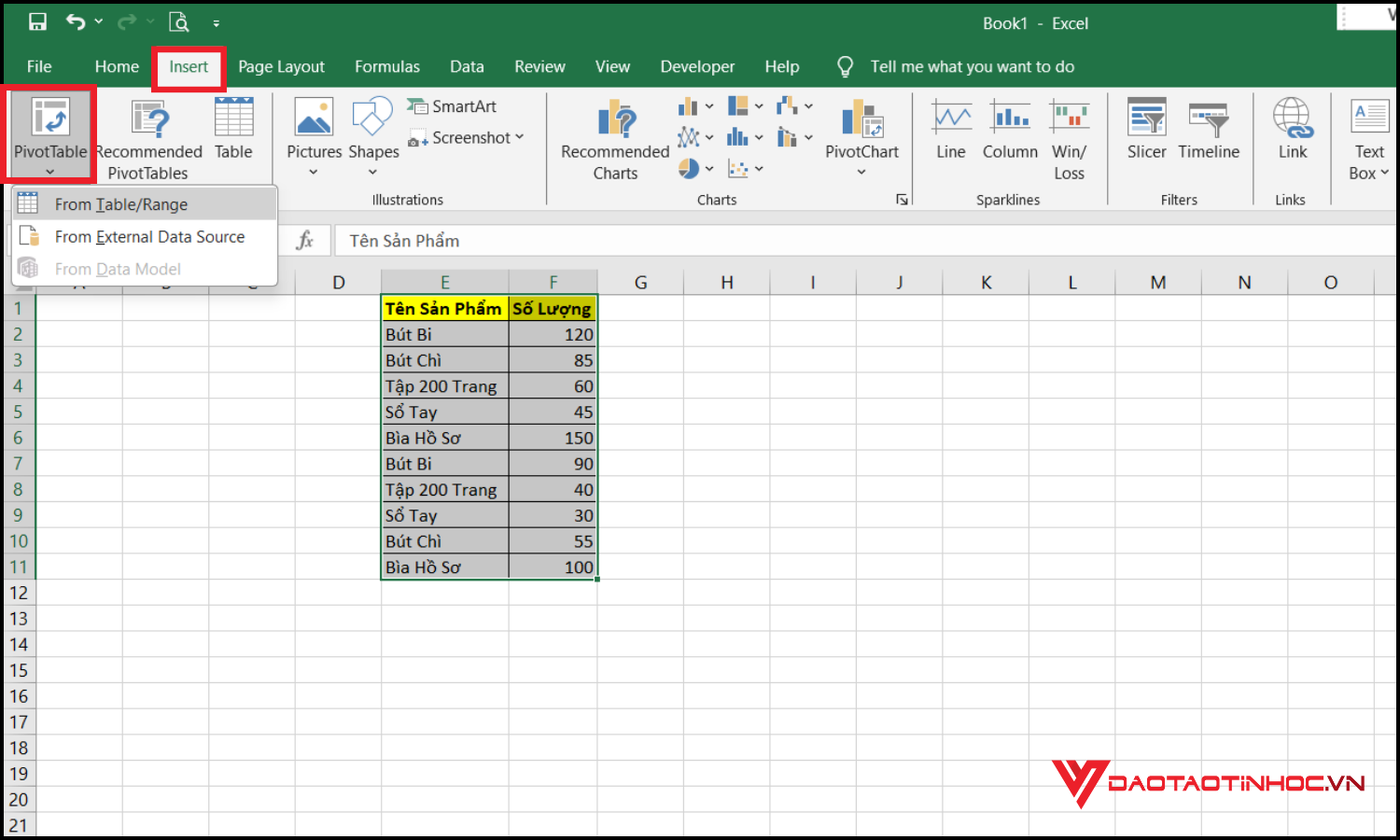
Task: Switch to the Formulas ribbon tab
Action: (387, 66)
